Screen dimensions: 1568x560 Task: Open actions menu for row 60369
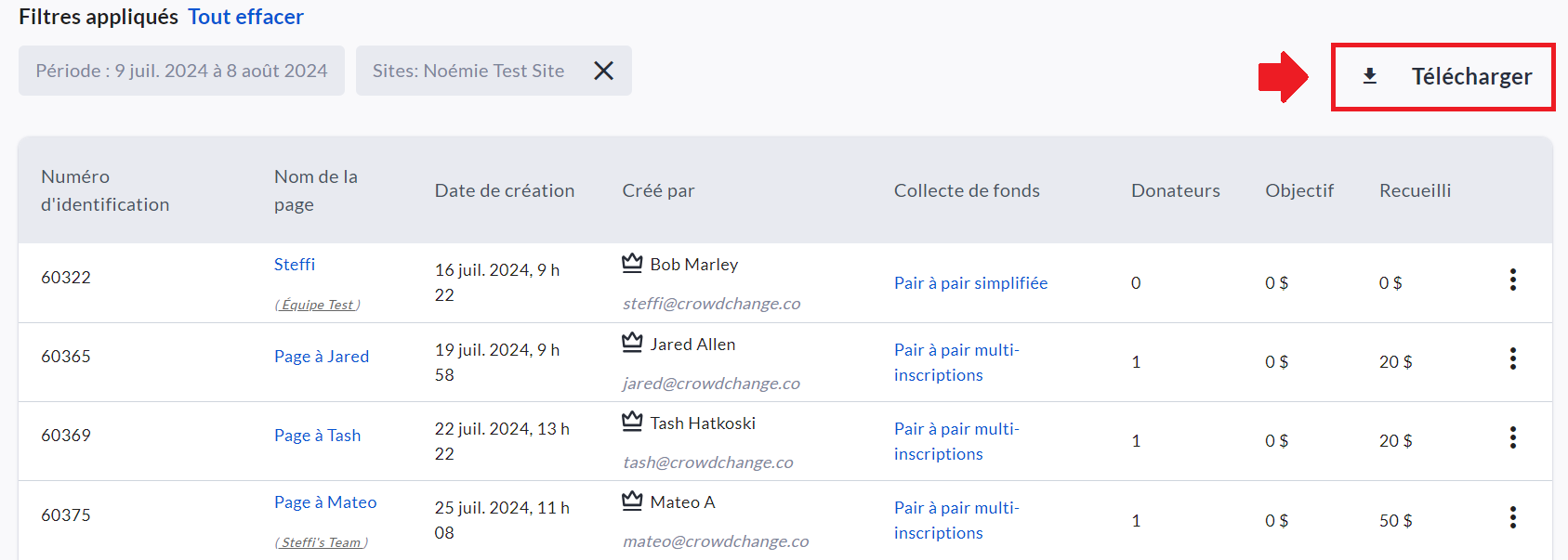(1512, 437)
